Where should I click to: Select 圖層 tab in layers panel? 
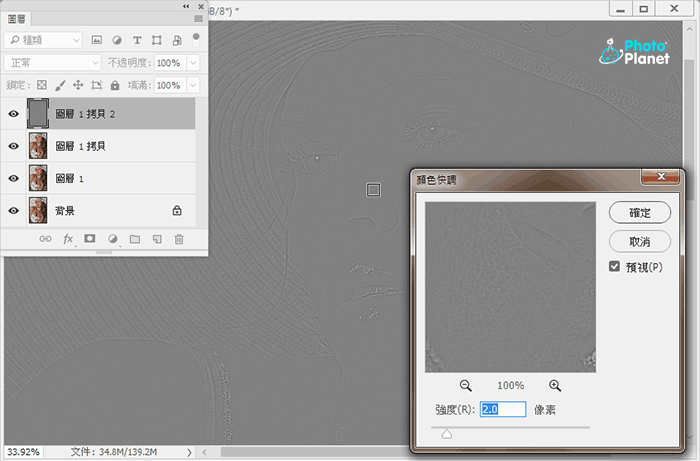(17, 19)
